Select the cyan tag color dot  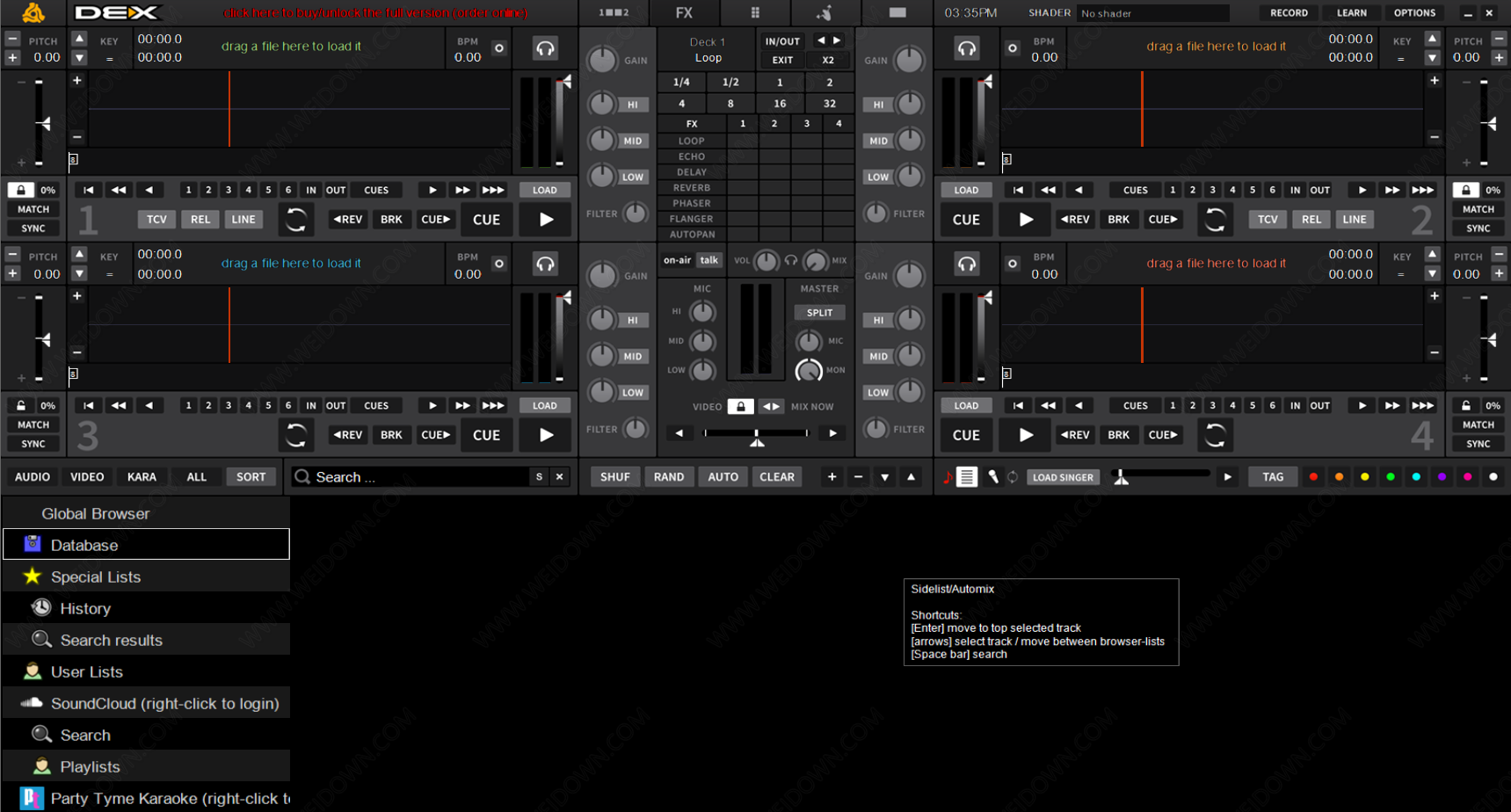tap(1416, 477)
